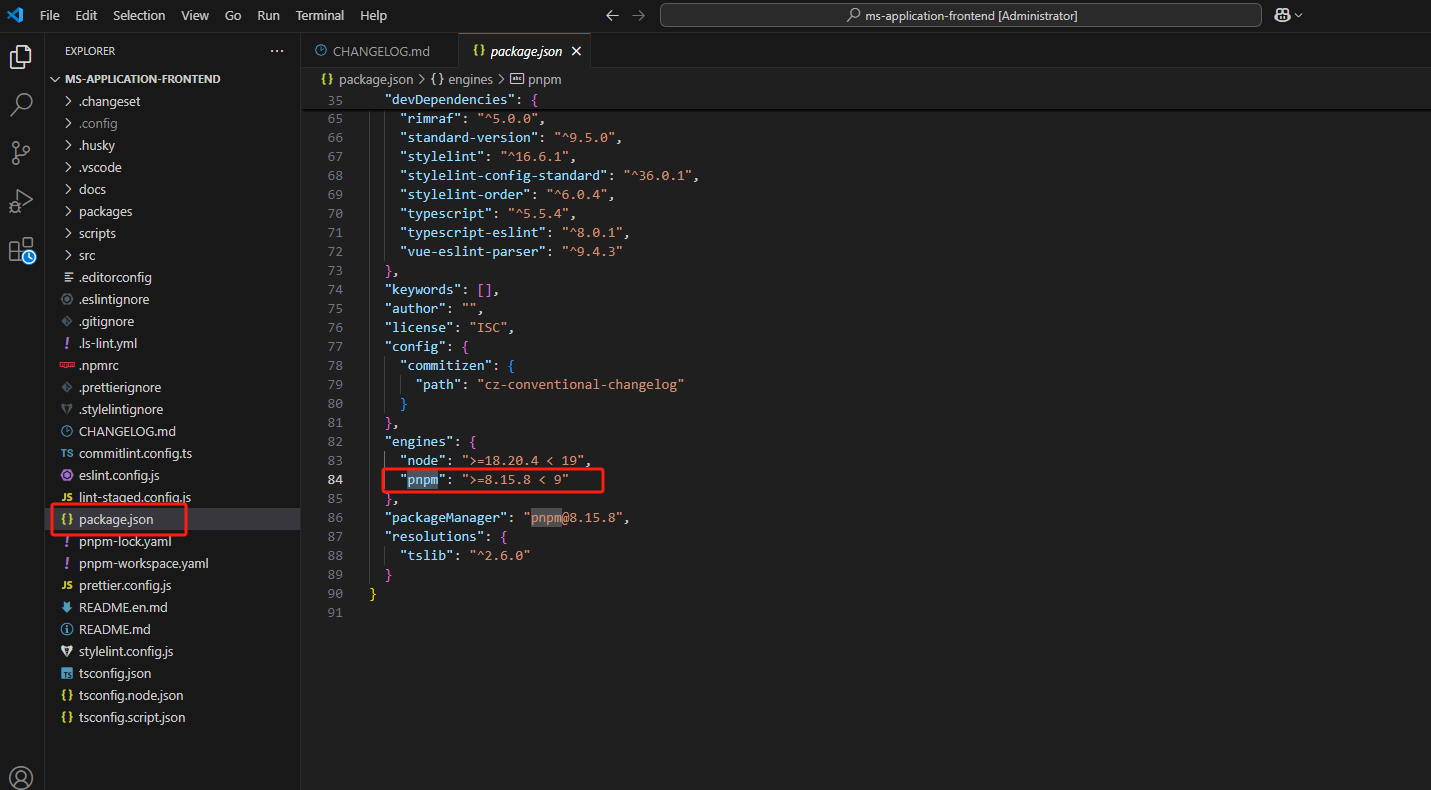
Task: Expand the src folder
Action: point(87,255)
